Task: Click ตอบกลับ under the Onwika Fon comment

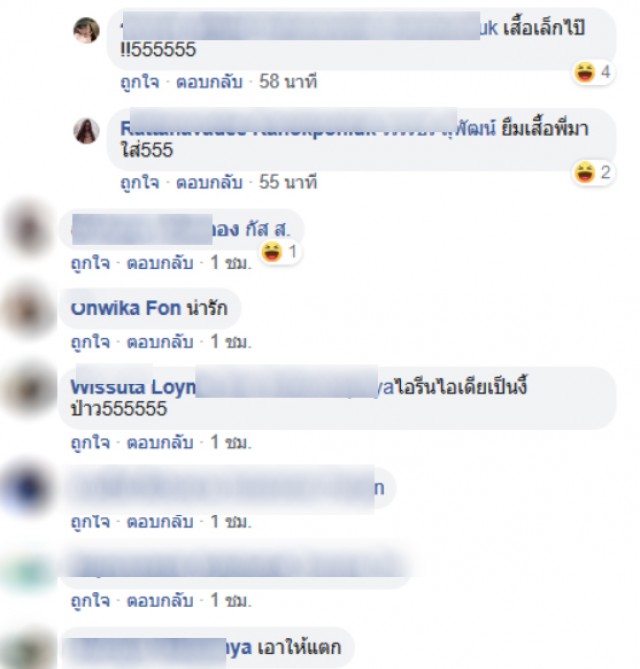Action: pyautogui.click(x=160, y=342)
